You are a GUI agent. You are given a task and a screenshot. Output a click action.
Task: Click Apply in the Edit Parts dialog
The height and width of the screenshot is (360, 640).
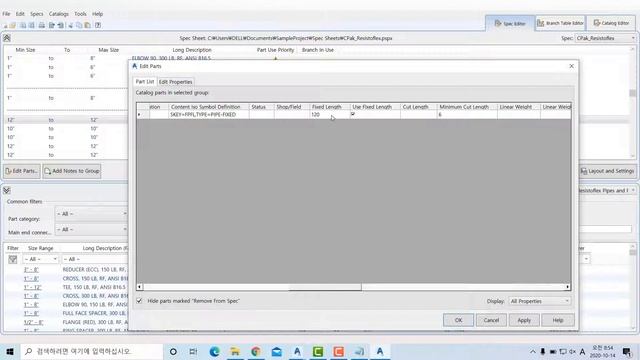[x=524, y=320]
